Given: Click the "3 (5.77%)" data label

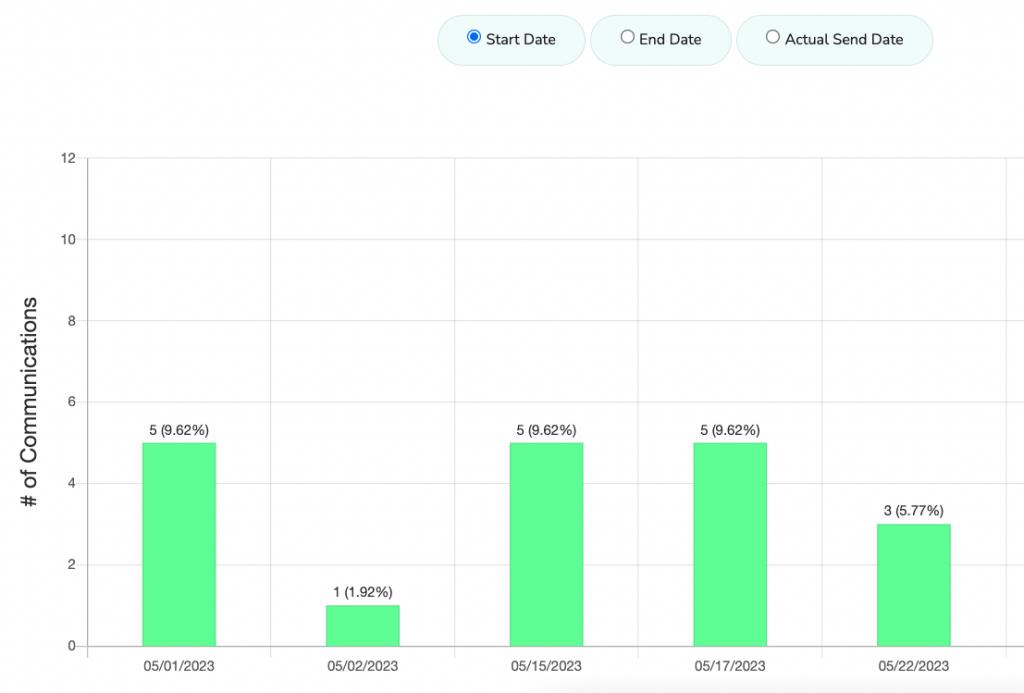Looking at the screenshot, I should pos(913,511).
